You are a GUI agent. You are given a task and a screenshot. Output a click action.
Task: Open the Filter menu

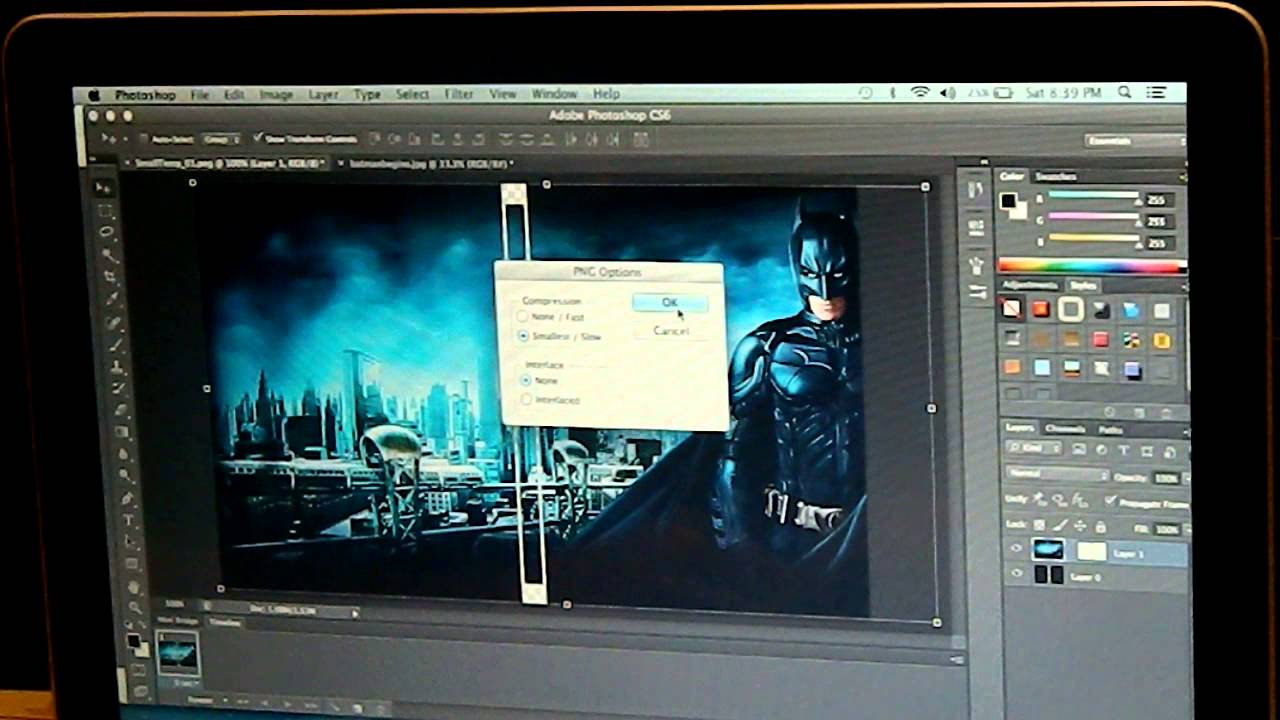click(458, 93)
